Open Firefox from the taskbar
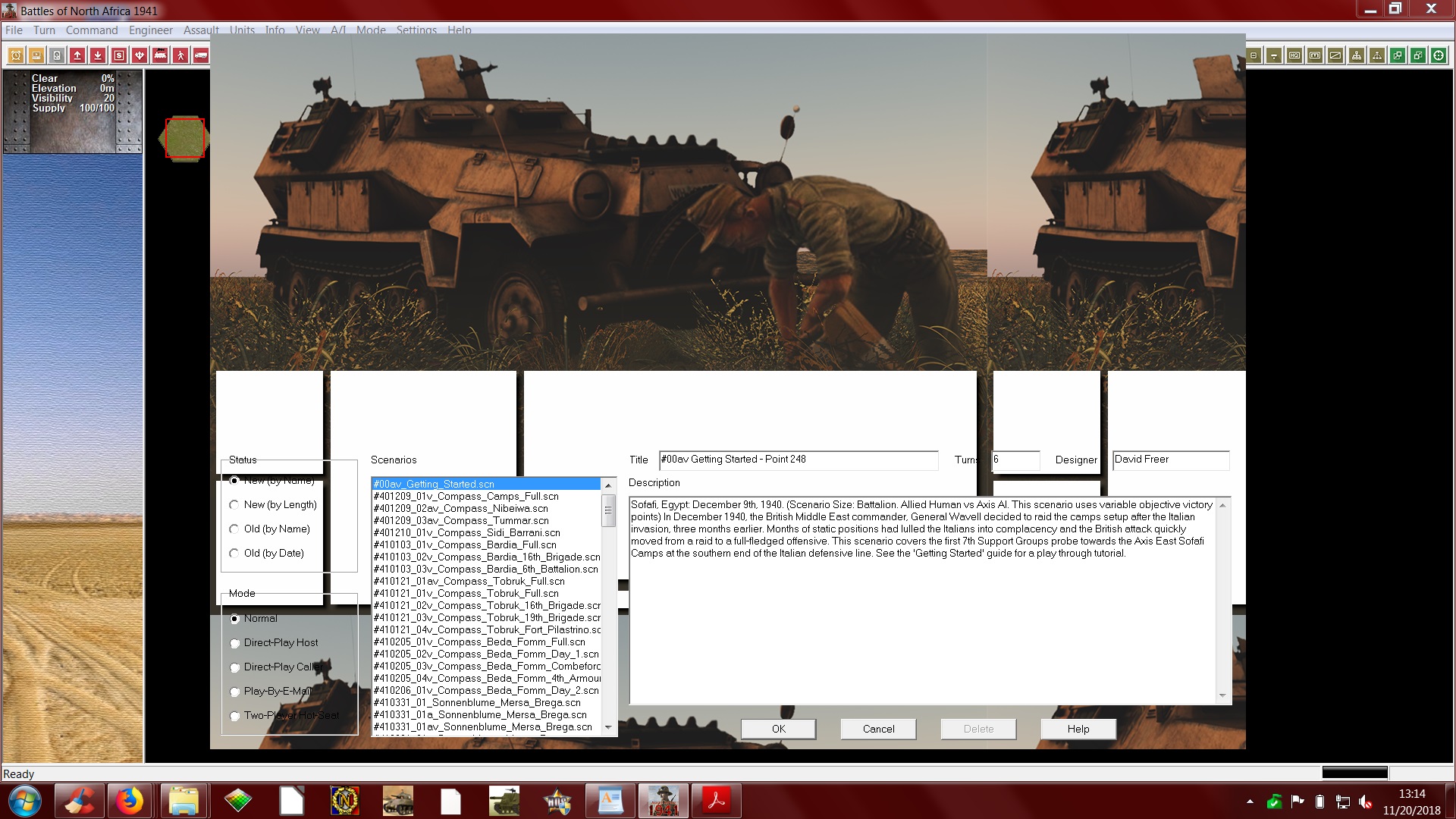The height and width of the screenshot is (819, 1456). pos(130,801)
